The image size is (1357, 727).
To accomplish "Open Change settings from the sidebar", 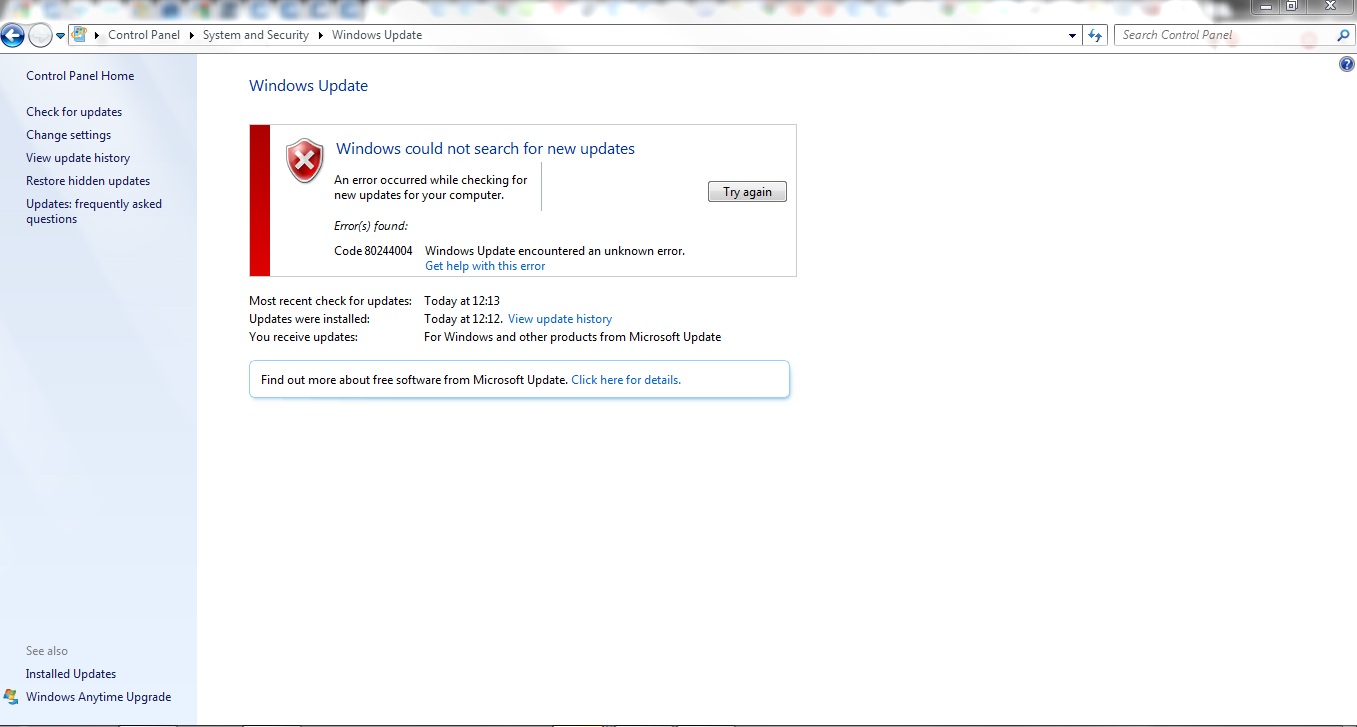I will pyautogui.click(x=69, y=135).
